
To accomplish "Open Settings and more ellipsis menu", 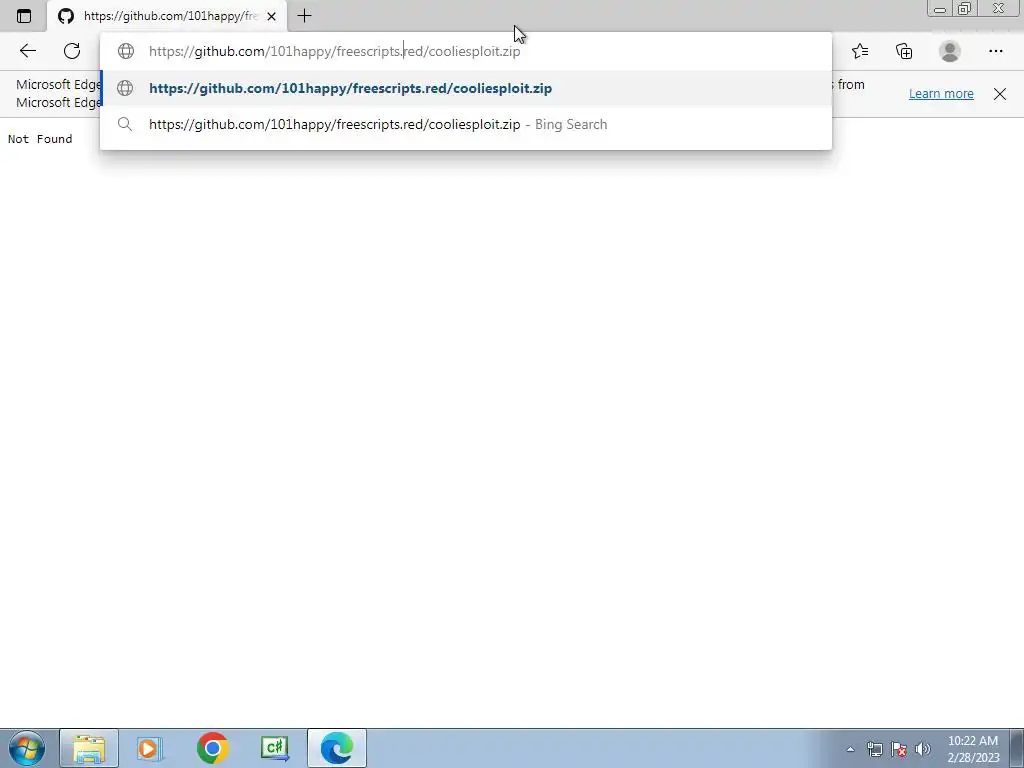I will (995, 51).
